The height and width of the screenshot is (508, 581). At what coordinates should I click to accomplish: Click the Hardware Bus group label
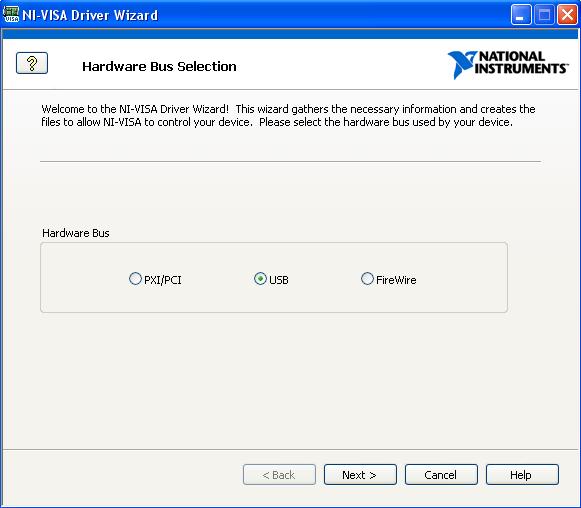click(x=76, y=233)
